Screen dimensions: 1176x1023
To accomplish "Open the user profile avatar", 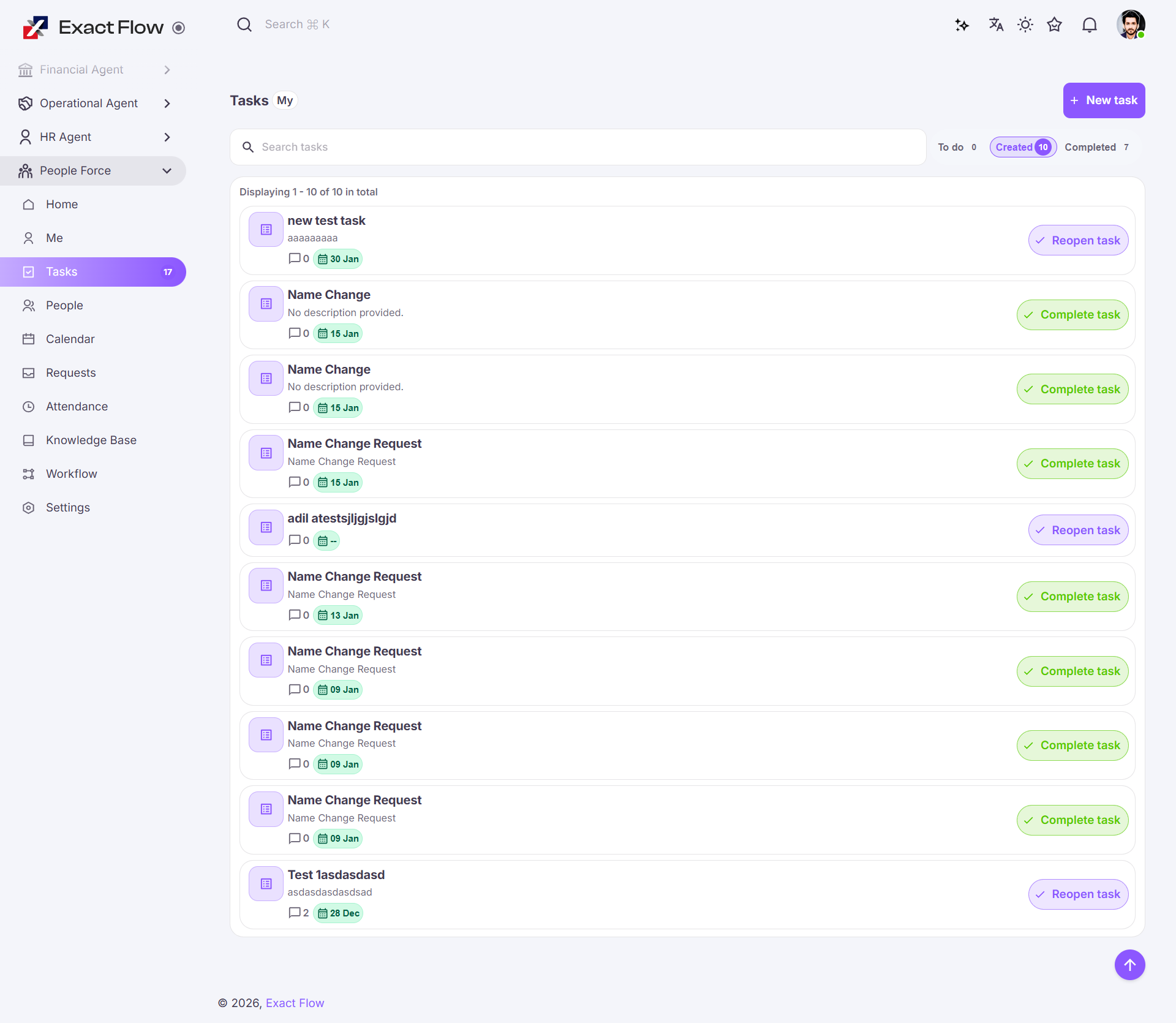I will pos(1130,25).
